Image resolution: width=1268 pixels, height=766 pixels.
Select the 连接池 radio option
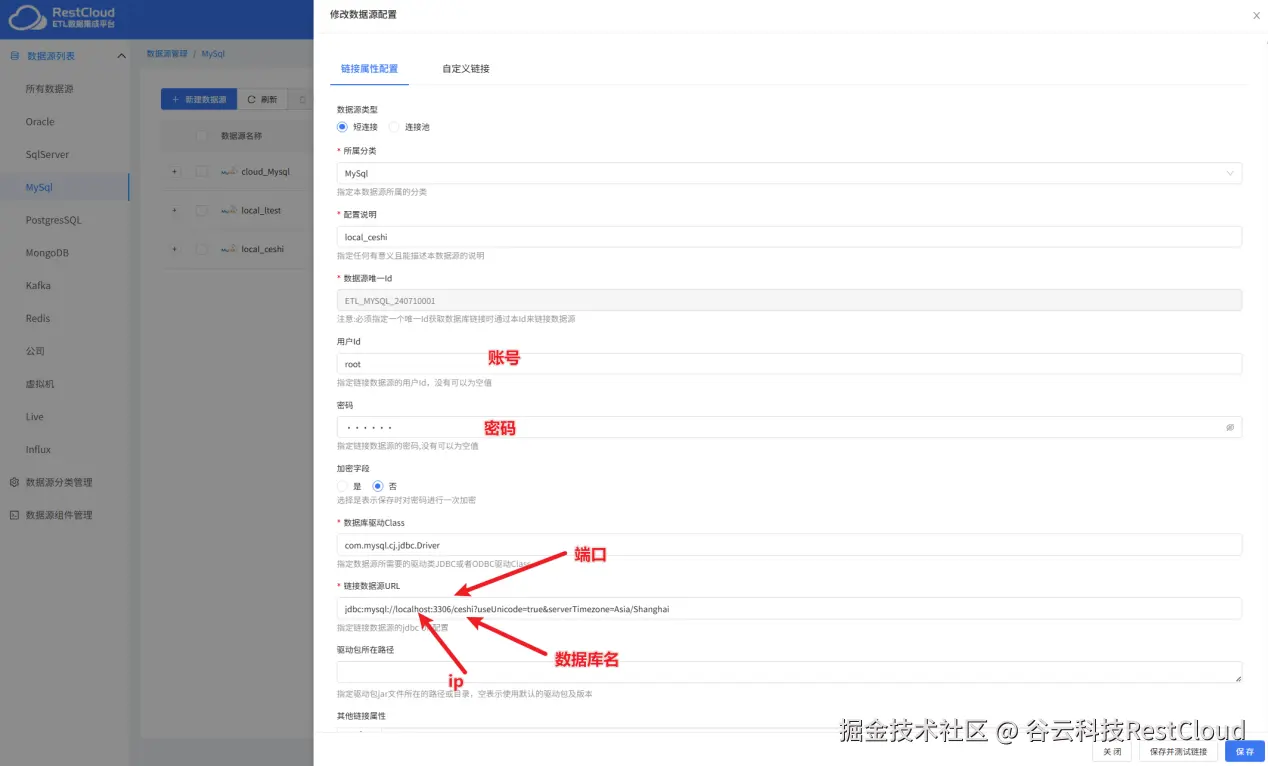coord(394,127)
